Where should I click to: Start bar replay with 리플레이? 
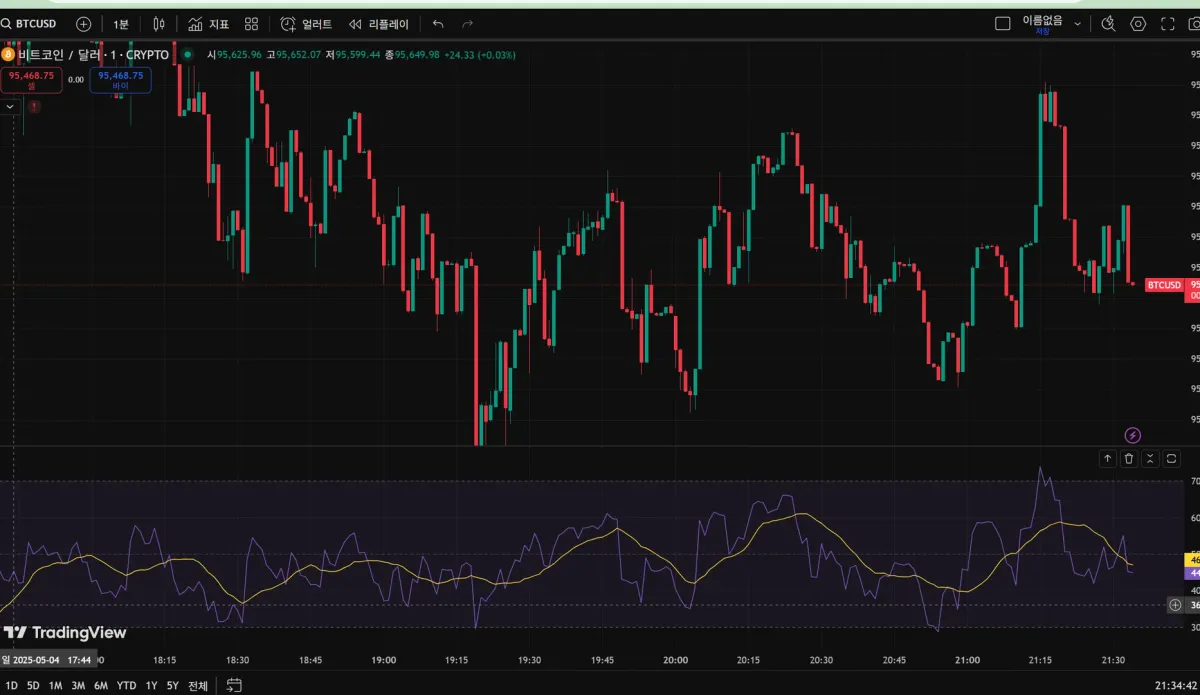tap(377, 23)
